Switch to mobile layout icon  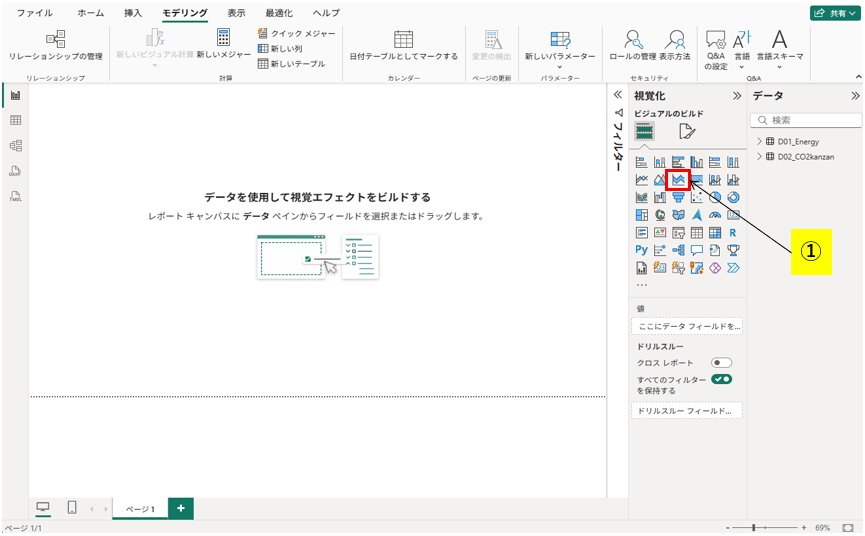pyautogui.click(x=72, y=507)
